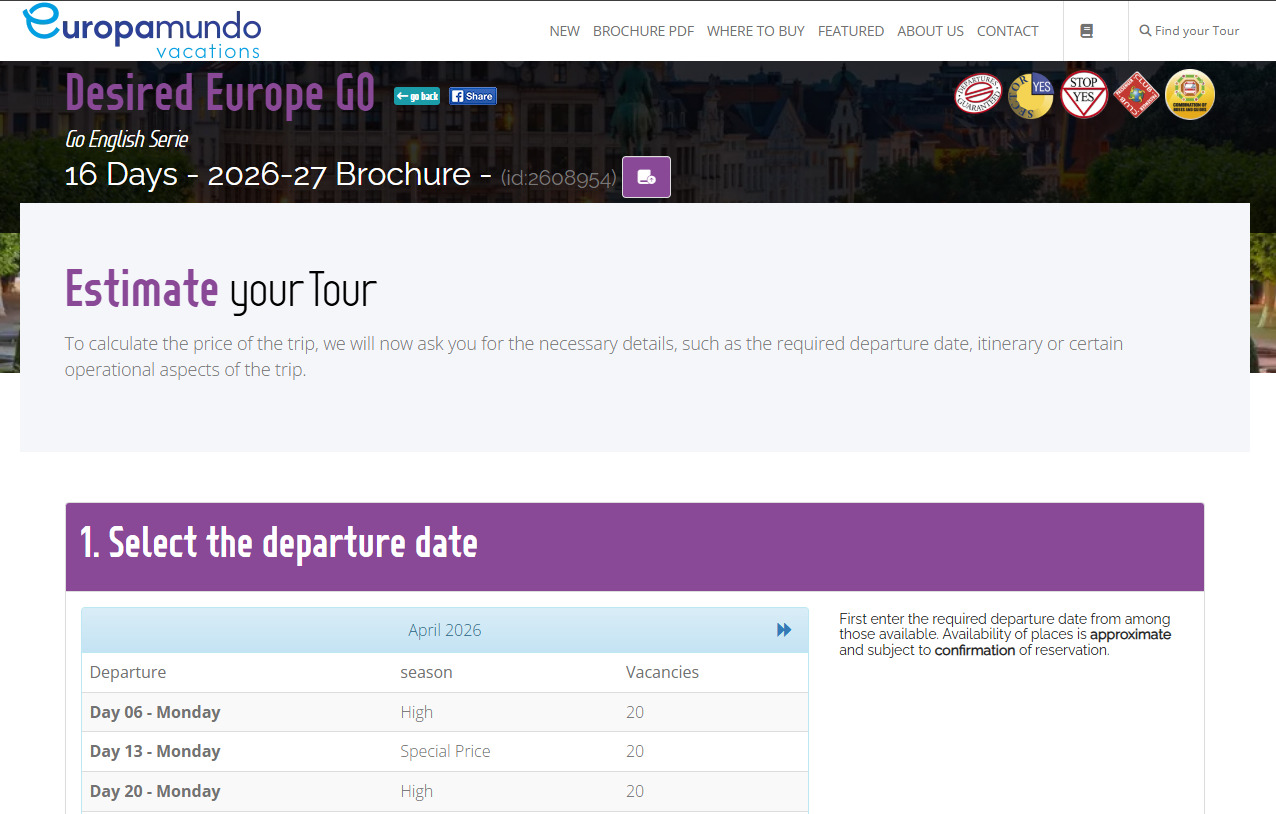Open the NEW menu item
Image resolution: width=1276 pixels, height=814 pixels.
click(564, 31)
